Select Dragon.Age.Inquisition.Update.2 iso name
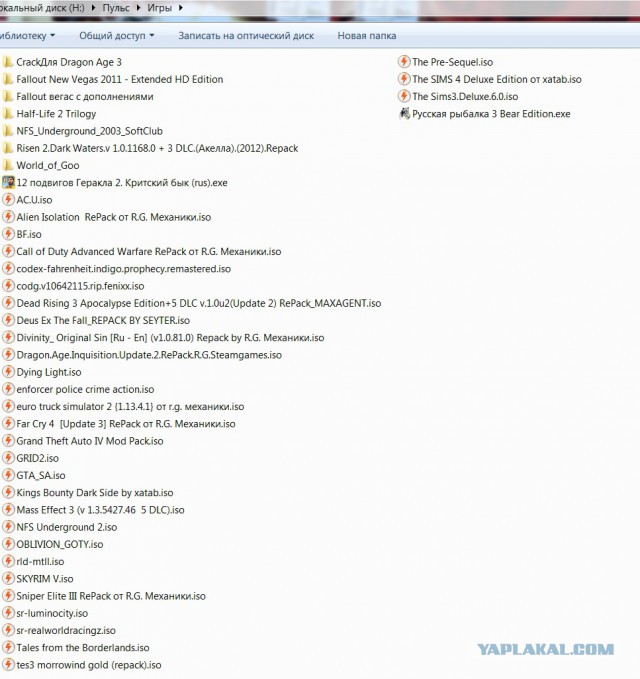Viewport: 640px width, 679px height. (149, 355)
